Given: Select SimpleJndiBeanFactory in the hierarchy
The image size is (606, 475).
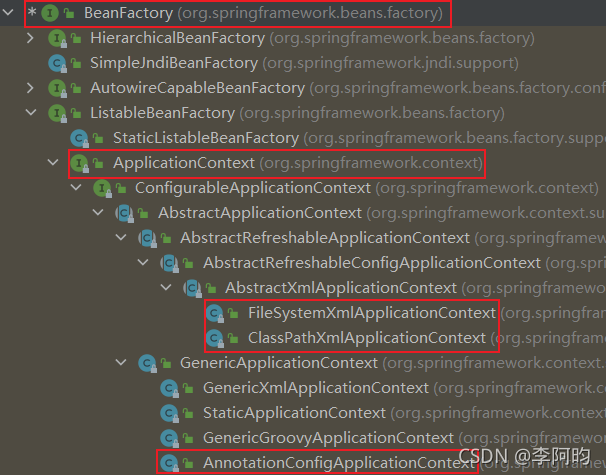Looking at the screenshot, I should [x=174, y=63].
